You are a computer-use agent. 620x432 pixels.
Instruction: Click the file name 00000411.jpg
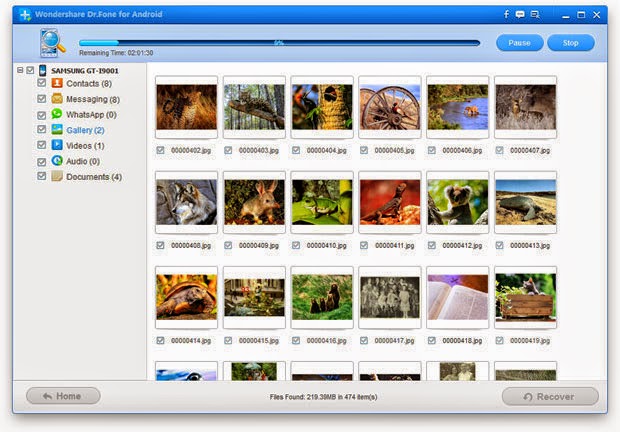click(x=395, y=245)
